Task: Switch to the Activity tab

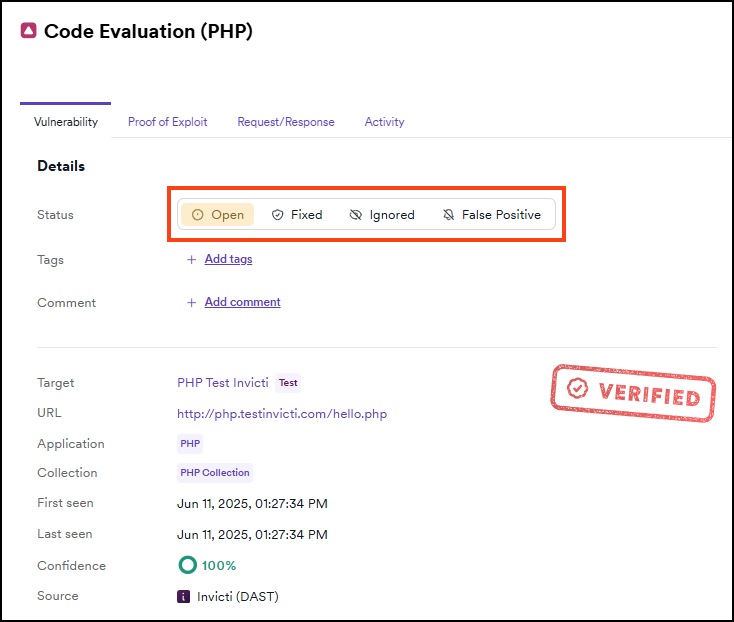Action: 384,122
